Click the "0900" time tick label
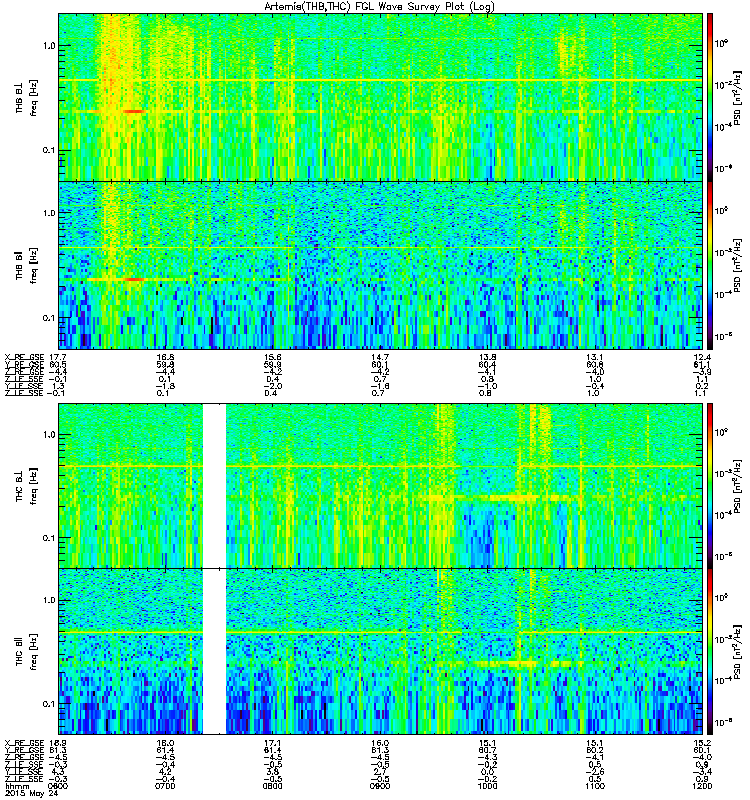Viewport: 750px width, 800px height. [380, 786]
